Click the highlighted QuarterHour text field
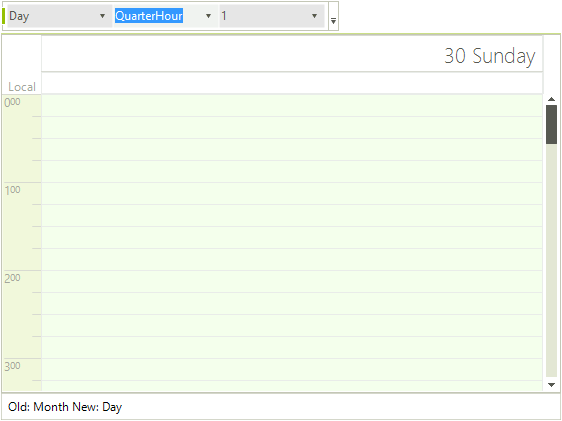Screen dimensions: 562x421 point(149,16)
